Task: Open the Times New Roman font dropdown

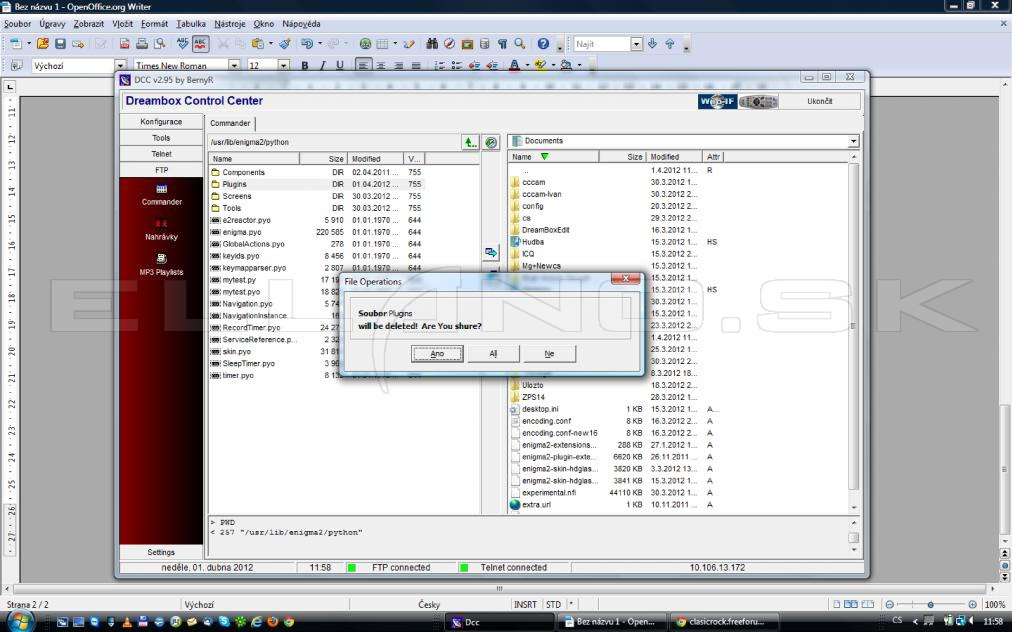Action: pos(234,65)
